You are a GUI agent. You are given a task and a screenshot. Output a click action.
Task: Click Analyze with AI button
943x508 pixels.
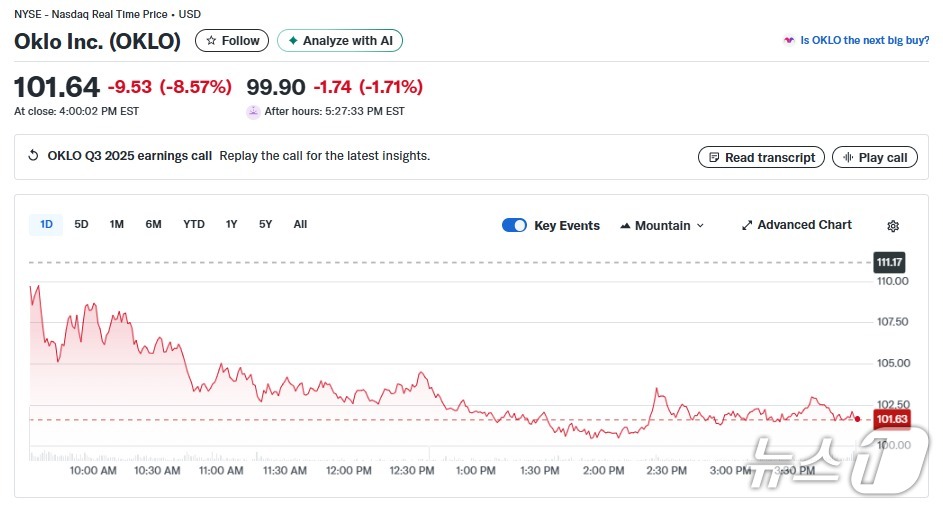pos(340,41)
